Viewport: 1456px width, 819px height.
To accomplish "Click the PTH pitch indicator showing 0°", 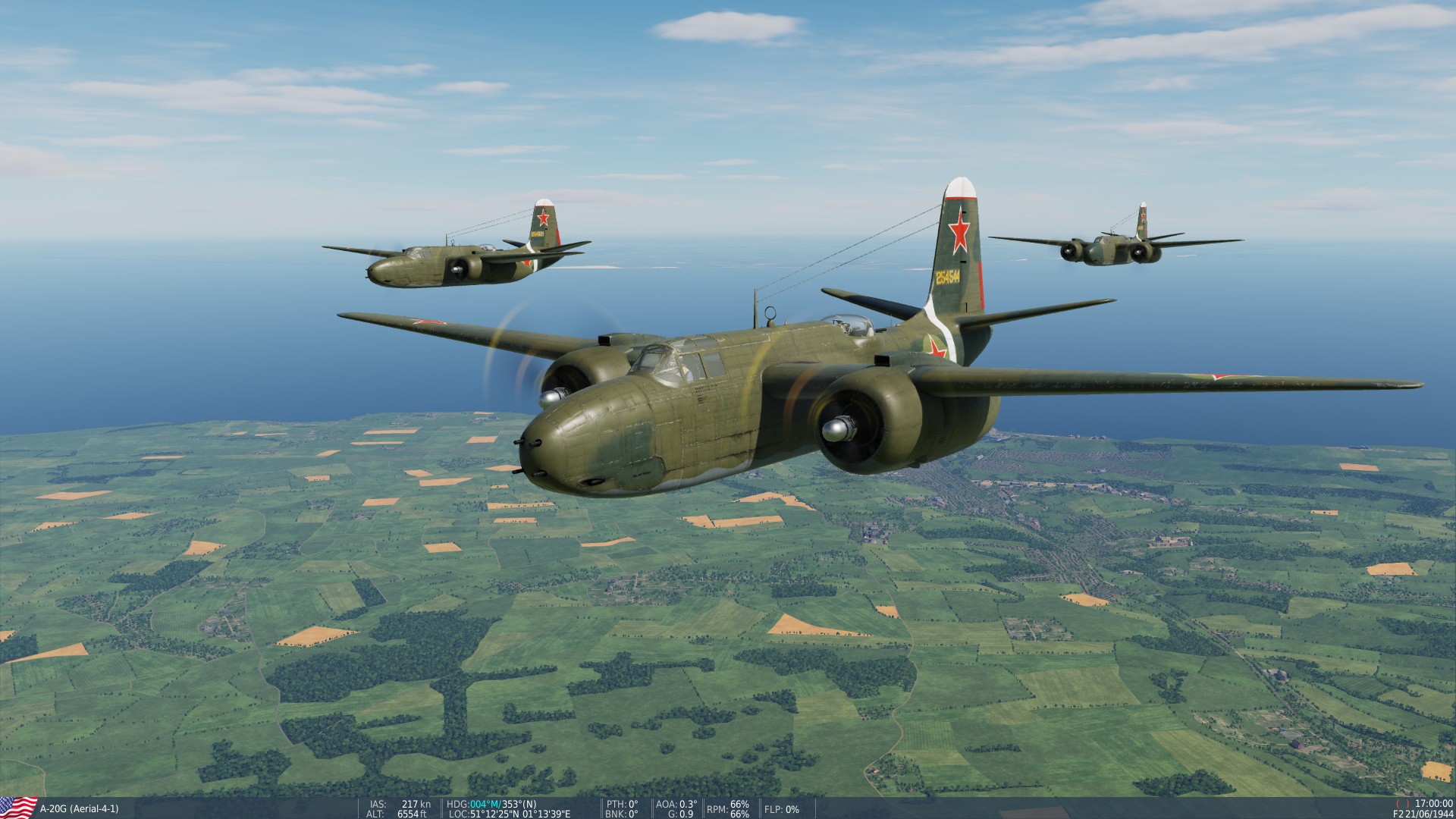I will pos(623,802).
